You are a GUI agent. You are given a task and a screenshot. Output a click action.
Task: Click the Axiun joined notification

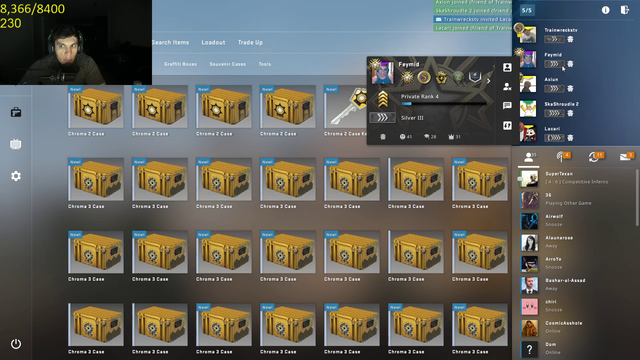pos(473,2)
